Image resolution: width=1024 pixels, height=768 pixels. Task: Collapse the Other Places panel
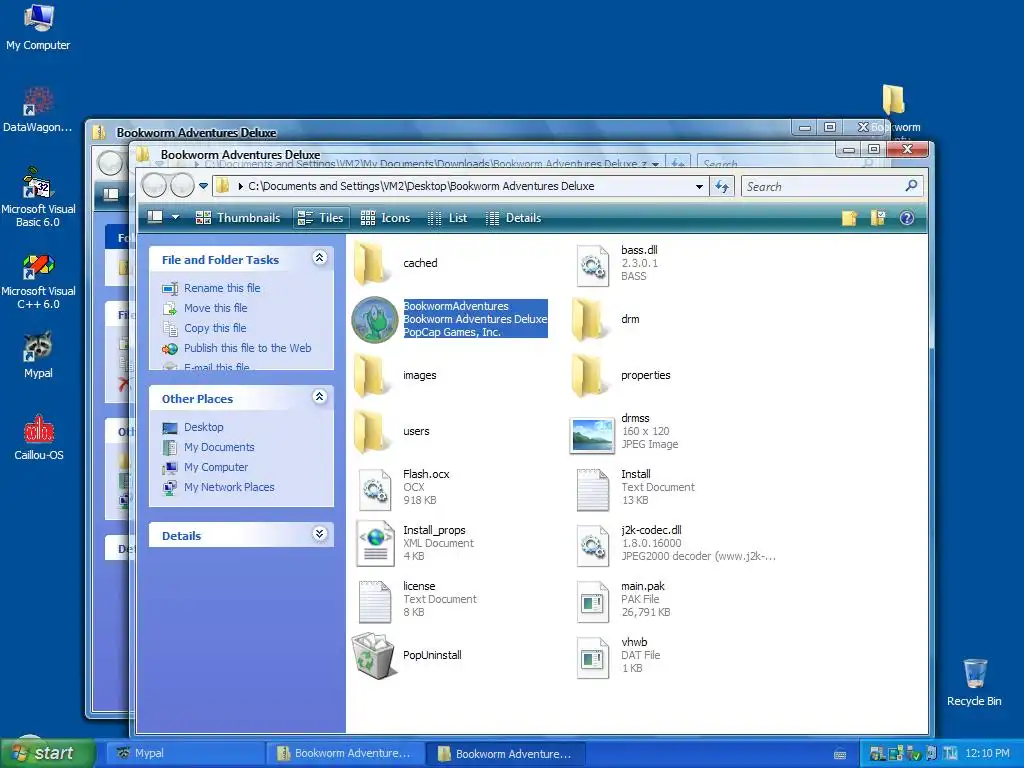click(319, 397)
